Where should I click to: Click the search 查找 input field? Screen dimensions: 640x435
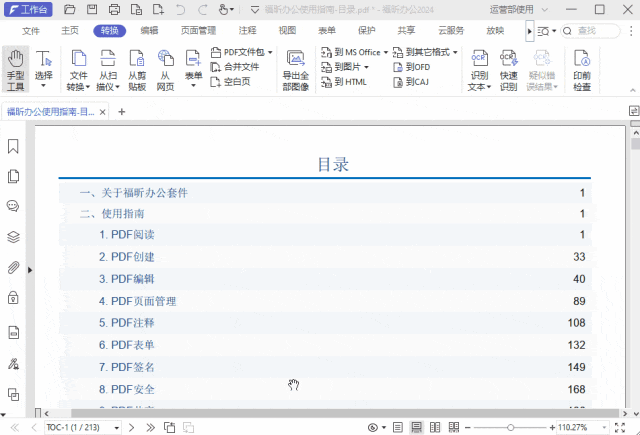point(591,31)
